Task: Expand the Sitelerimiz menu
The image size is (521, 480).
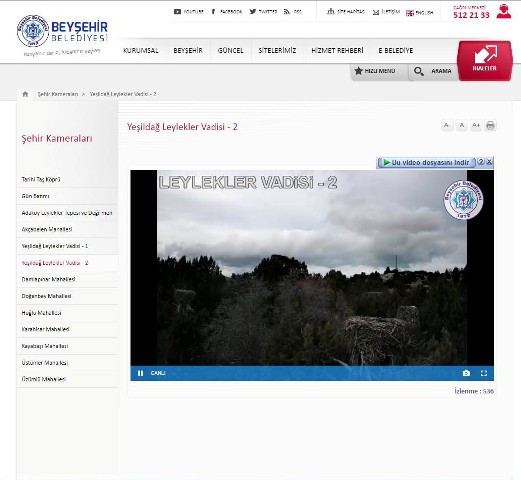Action: [x=277, y=50]
